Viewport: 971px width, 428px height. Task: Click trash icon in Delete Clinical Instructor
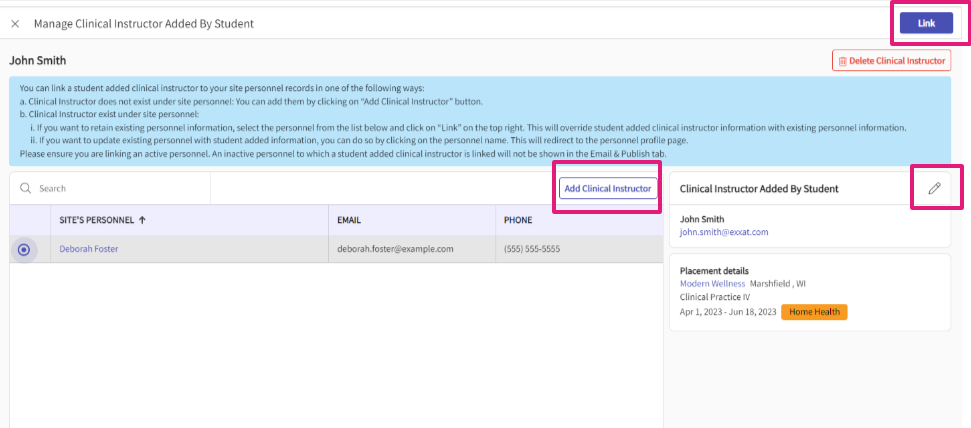(x=842, y=61)
